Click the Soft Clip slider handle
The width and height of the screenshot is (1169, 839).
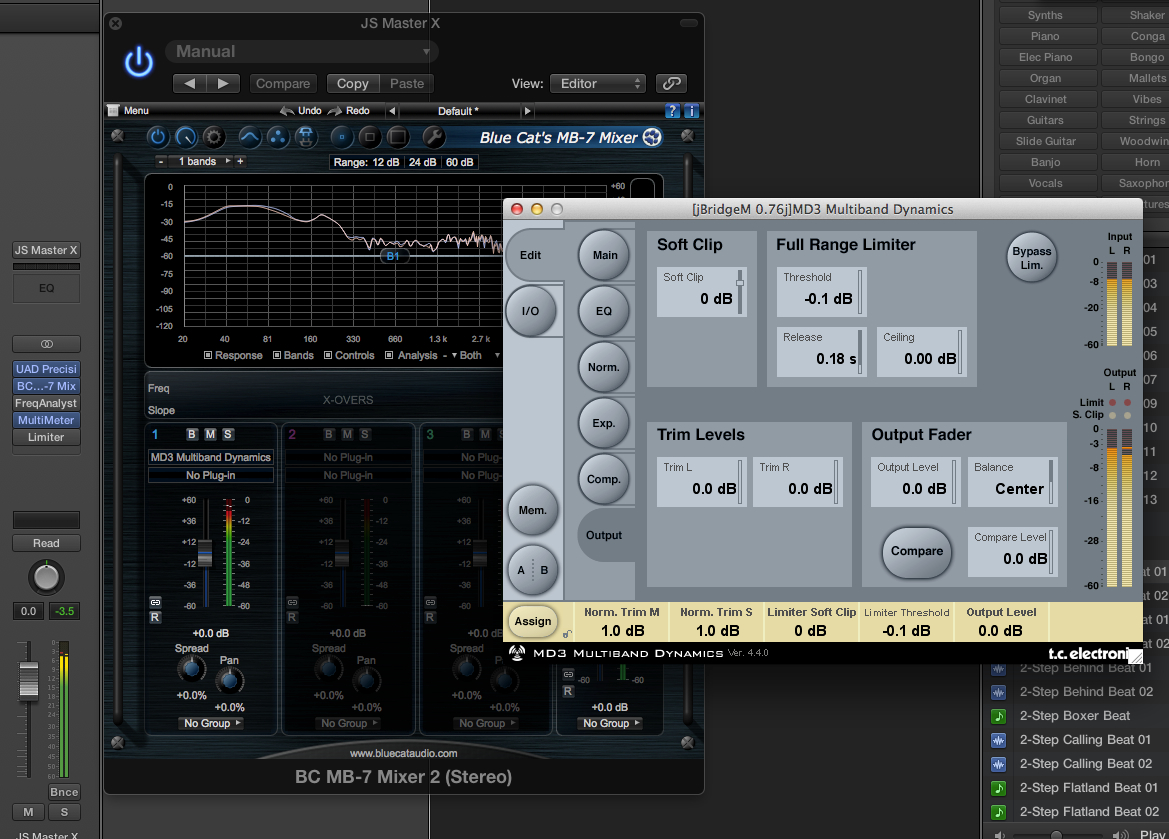[x=740, y=283]
